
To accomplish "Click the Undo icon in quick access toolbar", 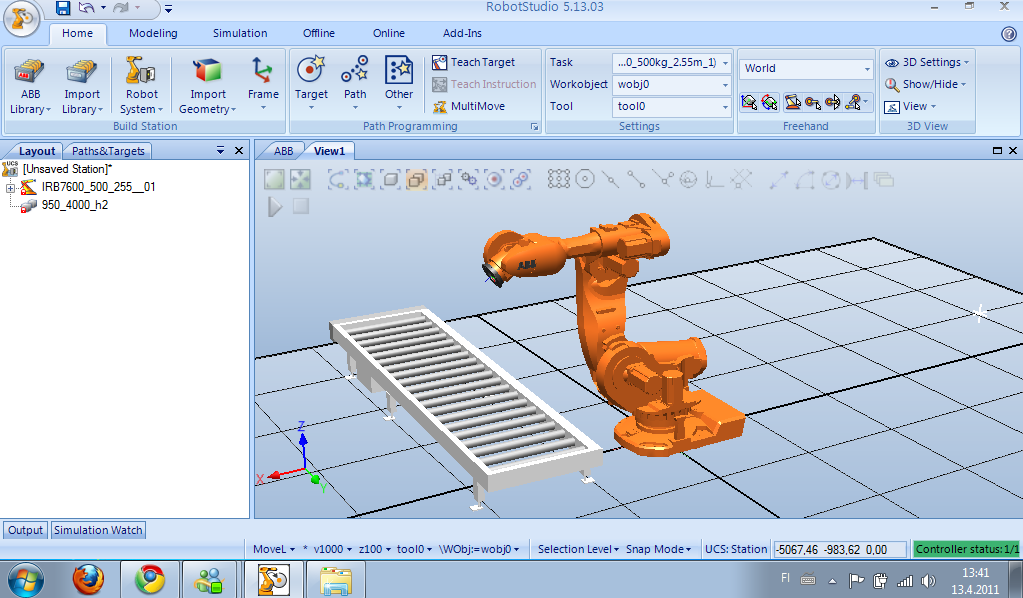I will pos(86,8).
